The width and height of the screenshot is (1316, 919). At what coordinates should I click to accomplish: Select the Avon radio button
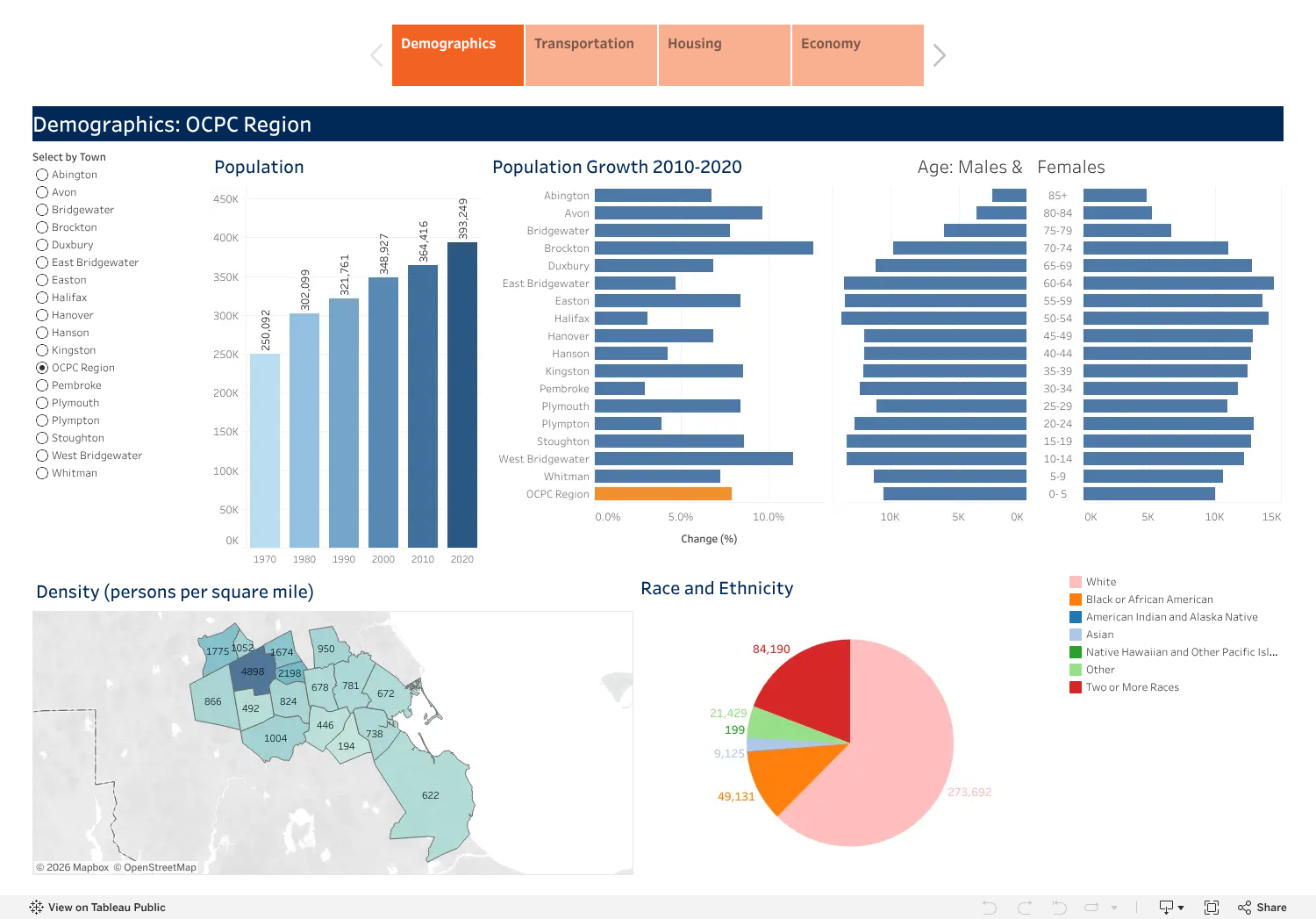(x=42, y=192)
